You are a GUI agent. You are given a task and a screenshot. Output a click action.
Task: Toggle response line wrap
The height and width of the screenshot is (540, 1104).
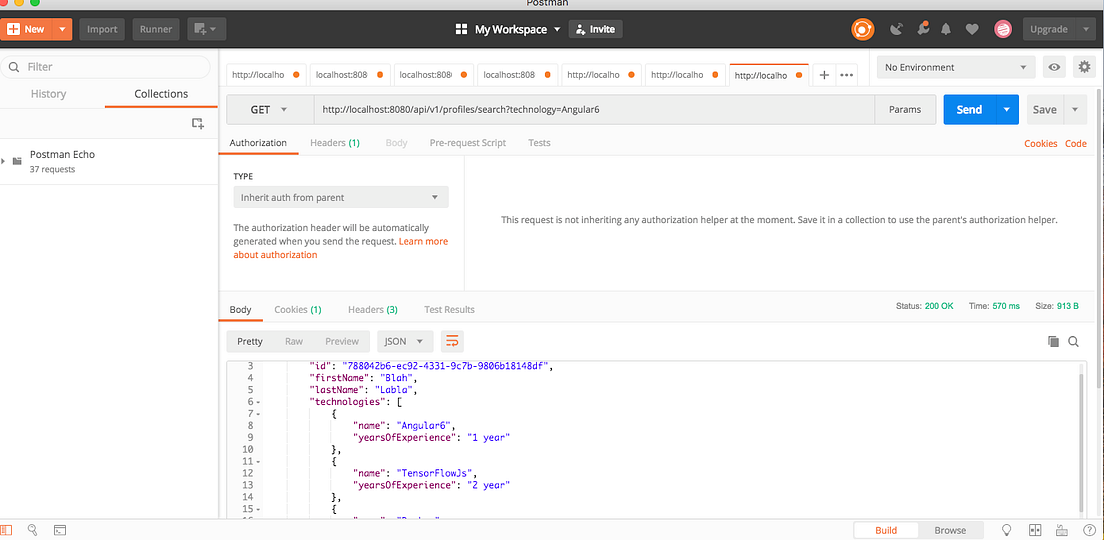coord(453,341)
